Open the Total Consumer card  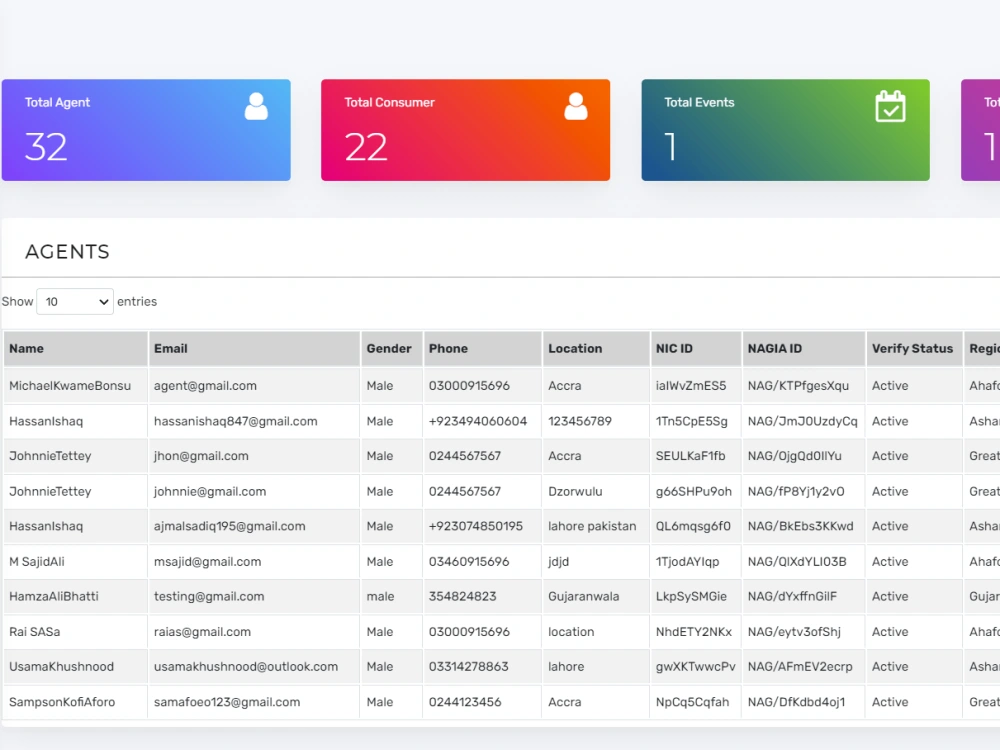466,130
